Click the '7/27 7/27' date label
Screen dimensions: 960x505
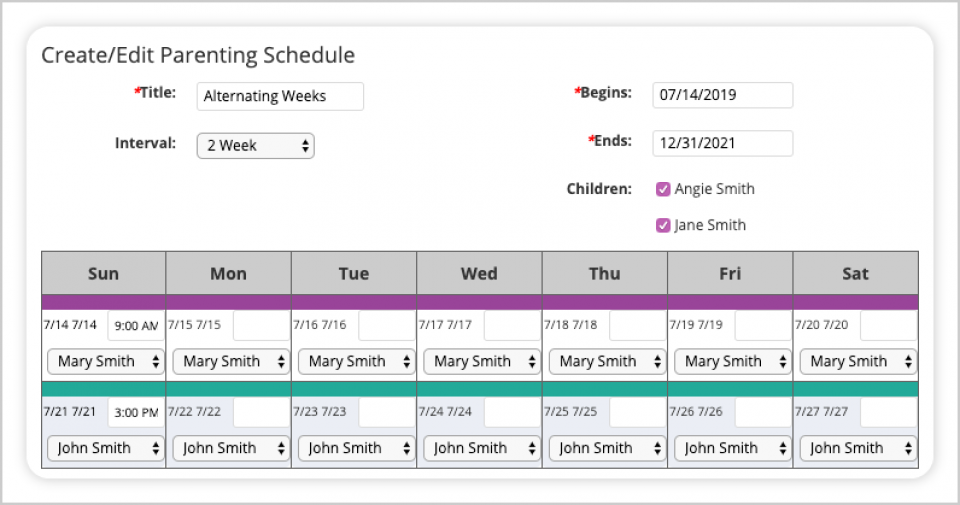(x=822, y=411)
